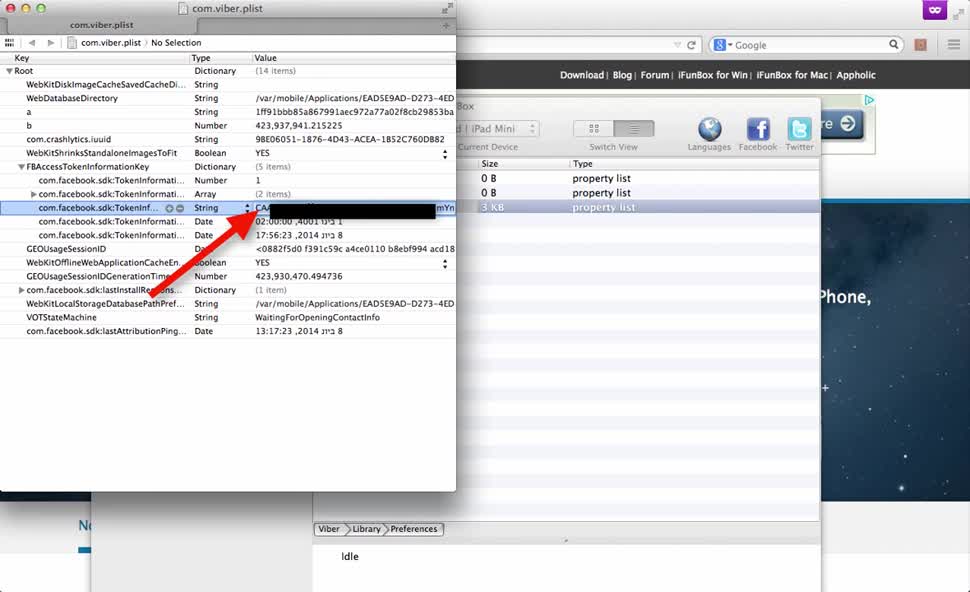Sort iFunBox list by Size column
This screenshot has width=970, height=592.
click(x=523, y=164)
